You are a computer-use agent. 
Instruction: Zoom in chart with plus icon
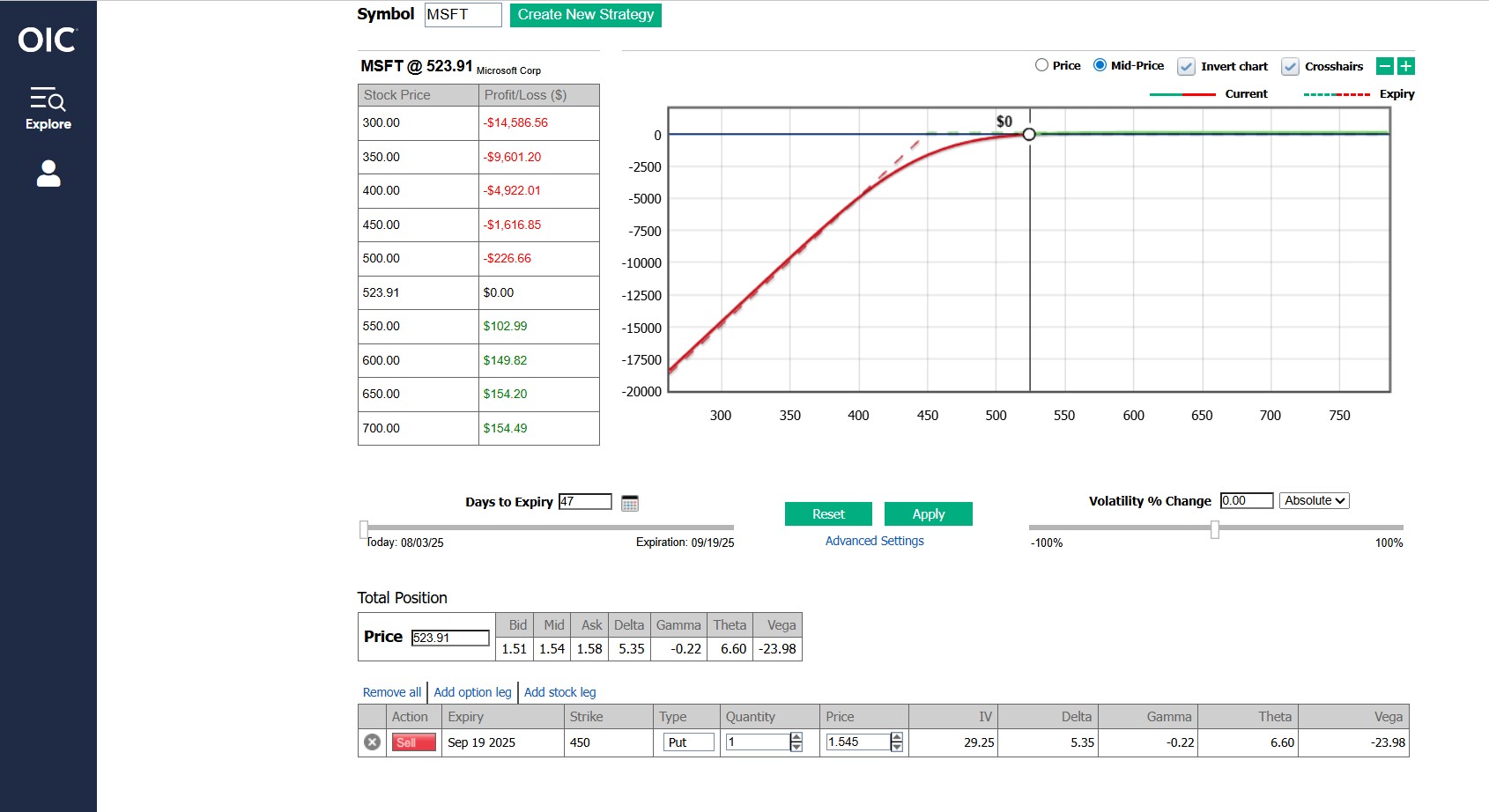(x=1406, y=66)
